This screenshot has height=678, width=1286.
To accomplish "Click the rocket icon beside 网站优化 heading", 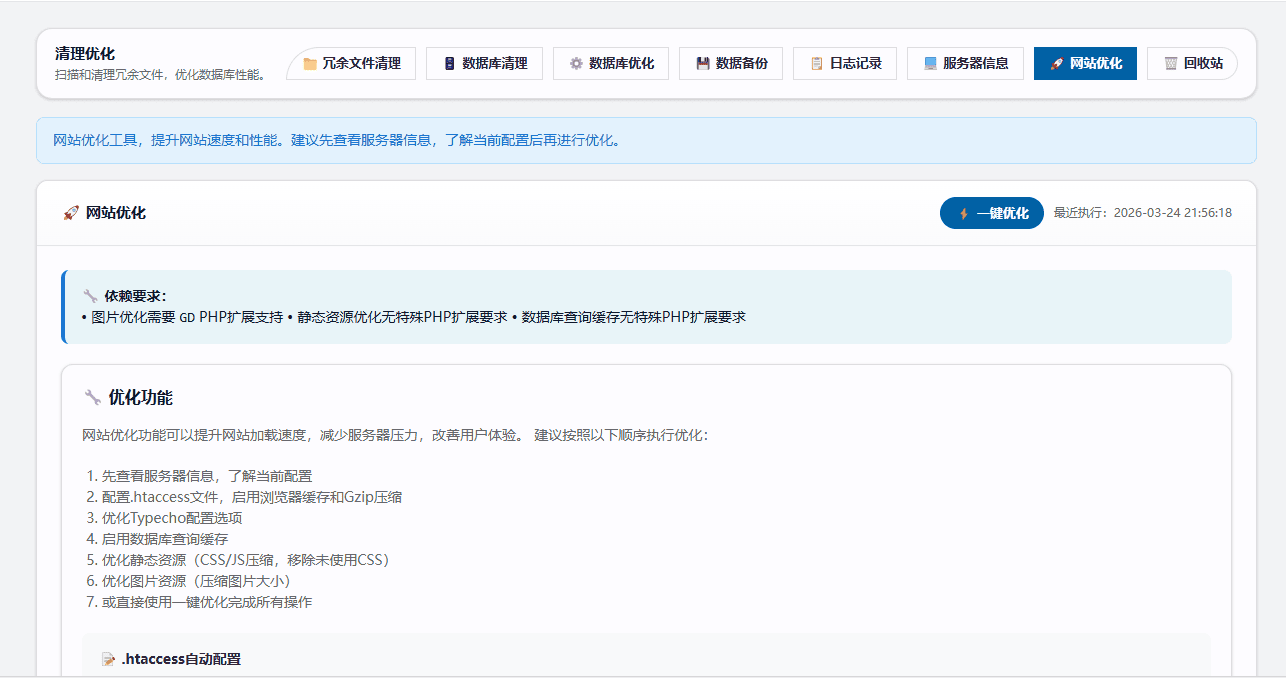I will tap(71, 213).
